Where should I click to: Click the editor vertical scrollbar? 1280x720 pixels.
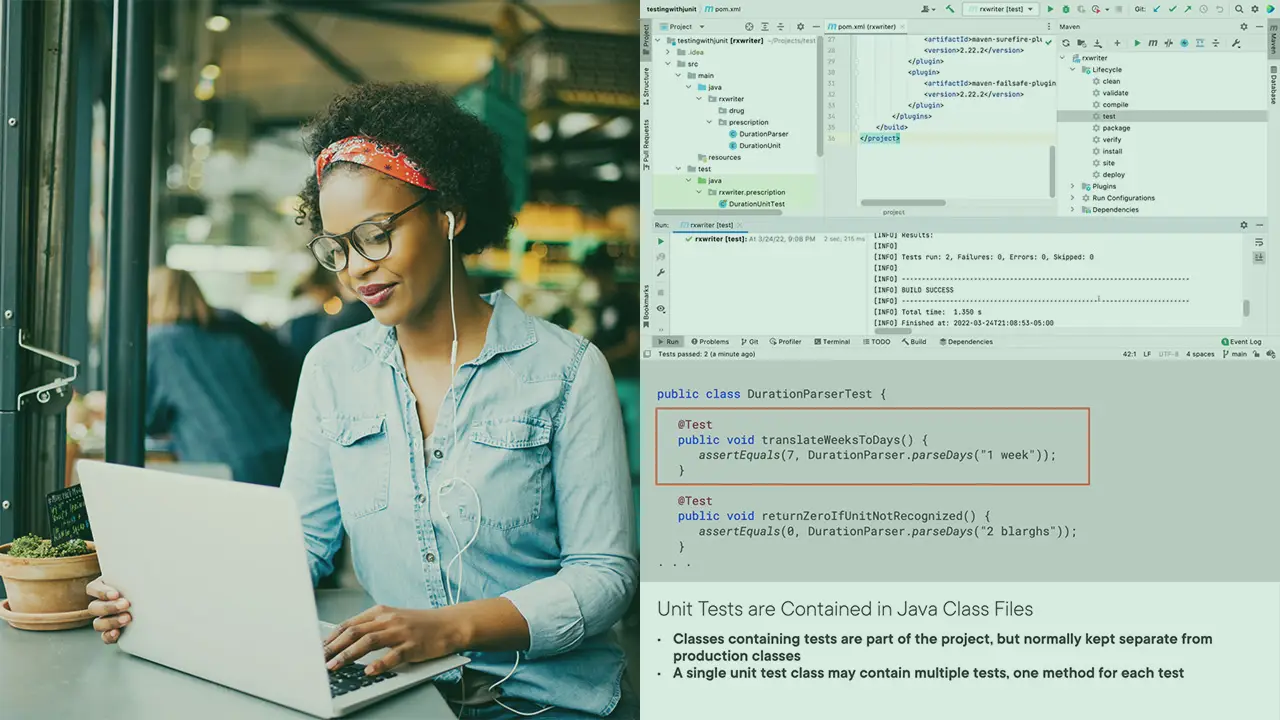click(1052, 171)
